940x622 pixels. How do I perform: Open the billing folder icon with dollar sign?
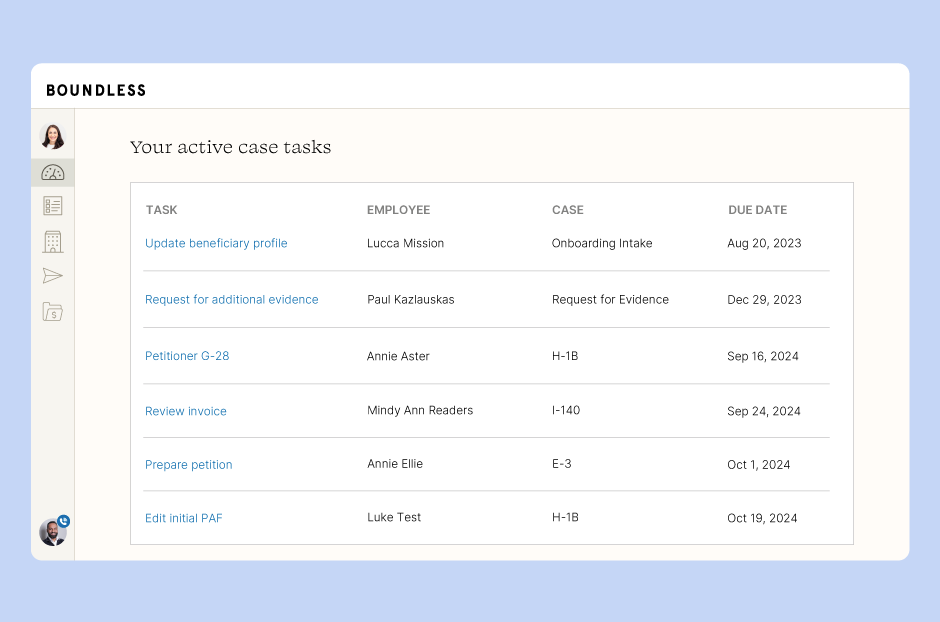click(53, 312)
